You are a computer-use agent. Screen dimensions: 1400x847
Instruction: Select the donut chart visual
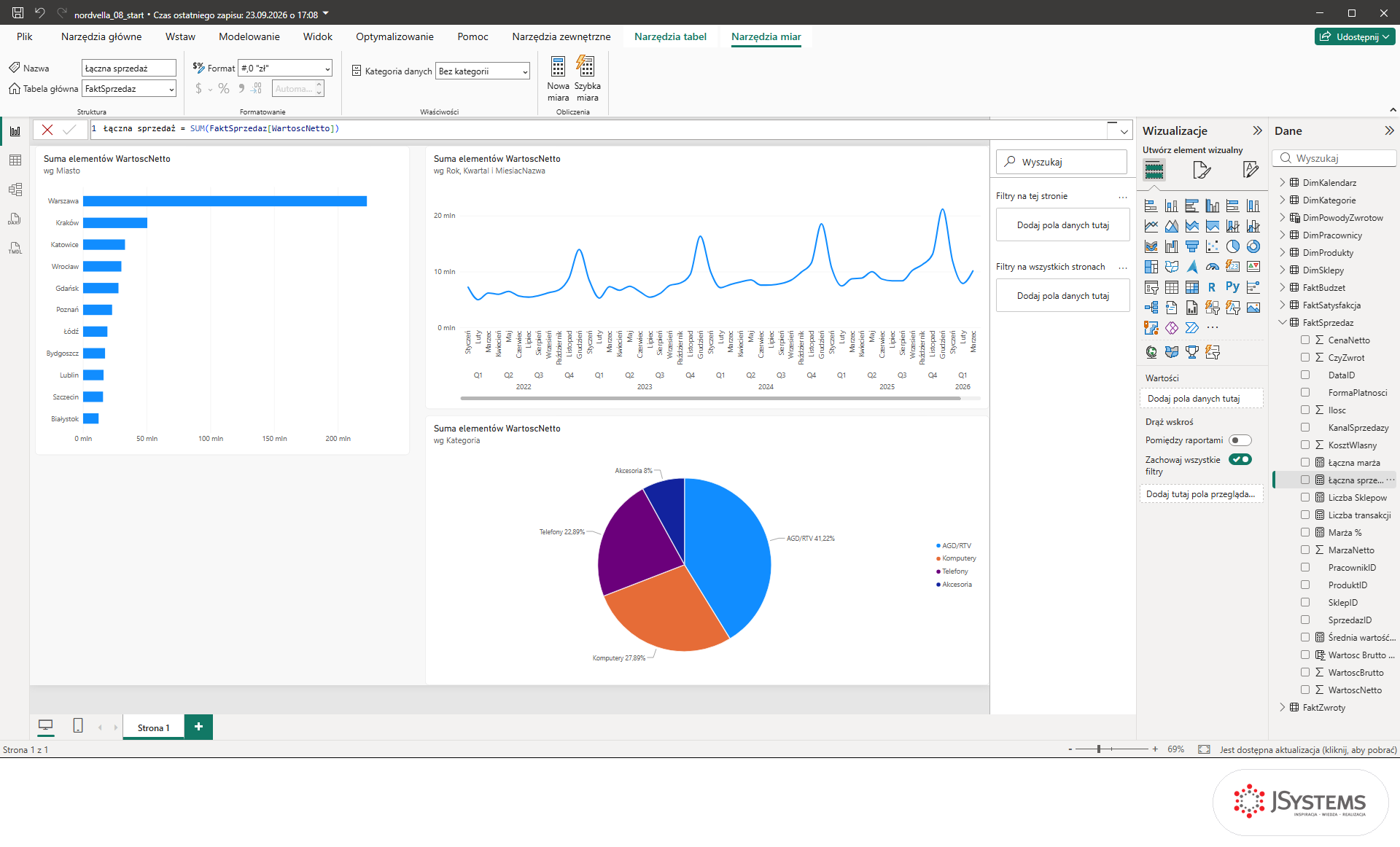click(x=1253, y=246)
